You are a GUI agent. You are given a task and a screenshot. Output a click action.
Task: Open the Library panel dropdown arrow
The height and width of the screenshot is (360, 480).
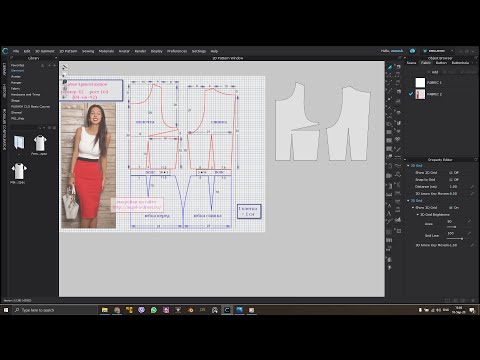click(55, 58)
